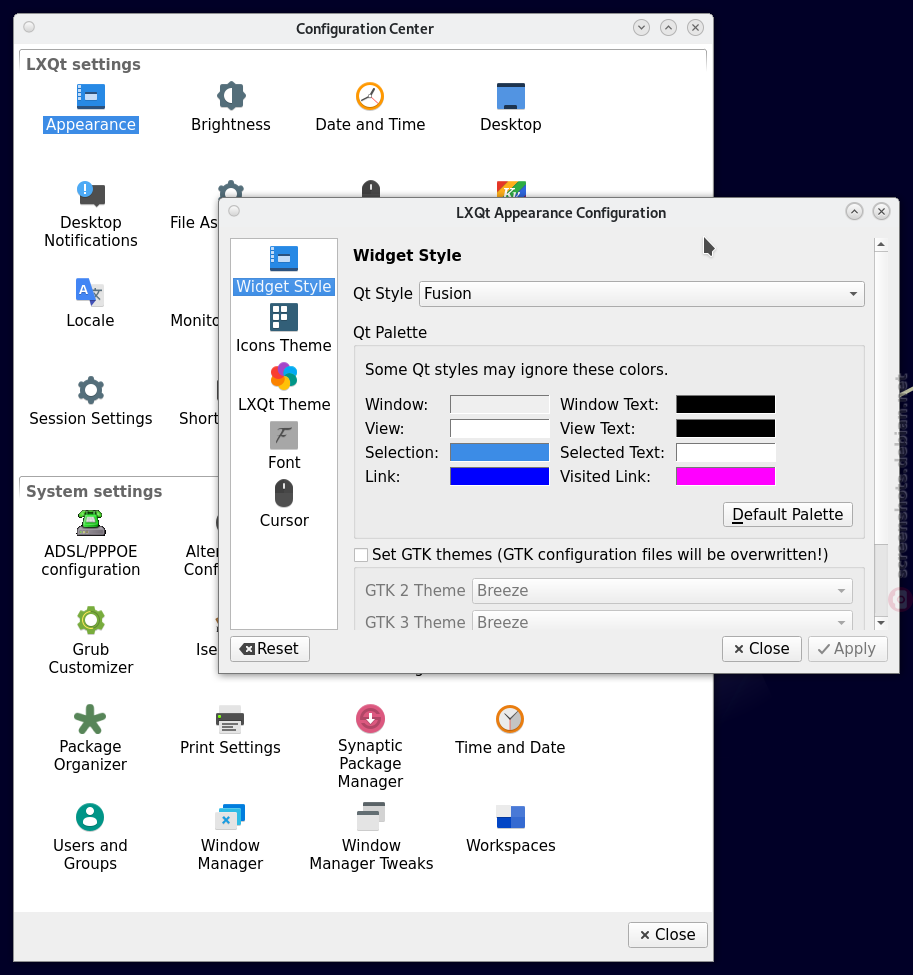
Task: Open Window Manager Tweaks icon
Action: (371, 817)
